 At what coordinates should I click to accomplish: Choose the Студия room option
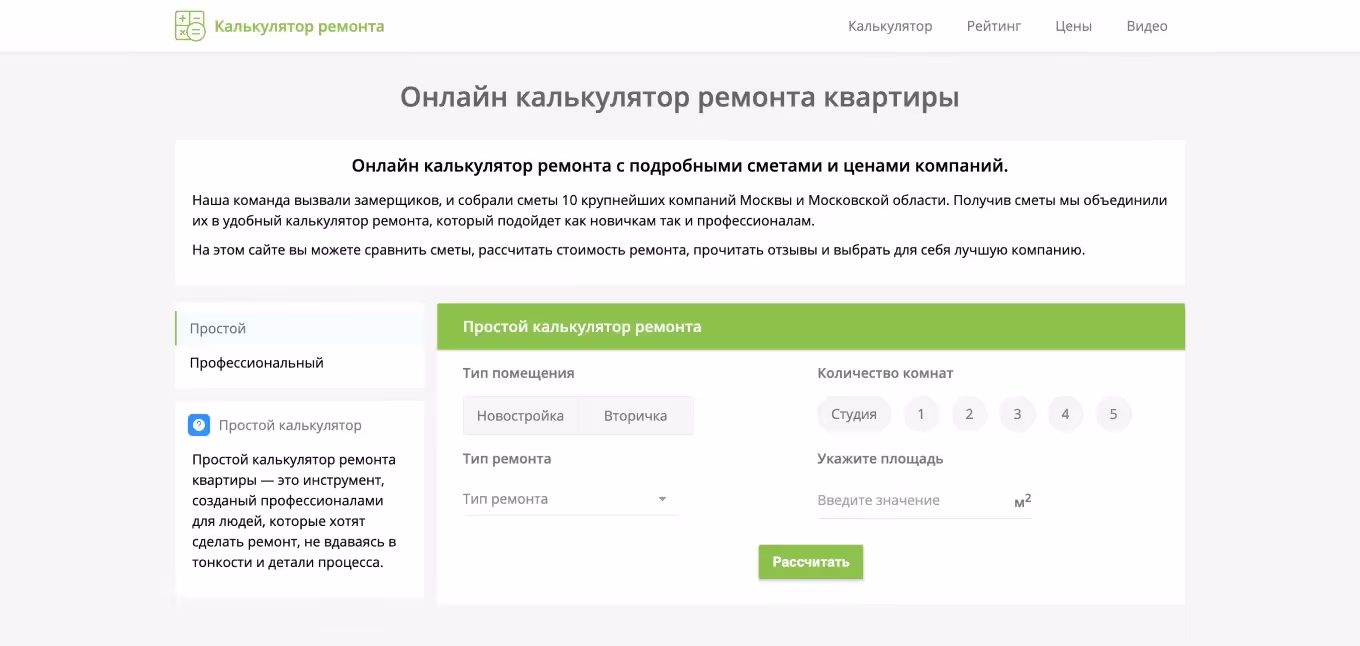point(853,414)
